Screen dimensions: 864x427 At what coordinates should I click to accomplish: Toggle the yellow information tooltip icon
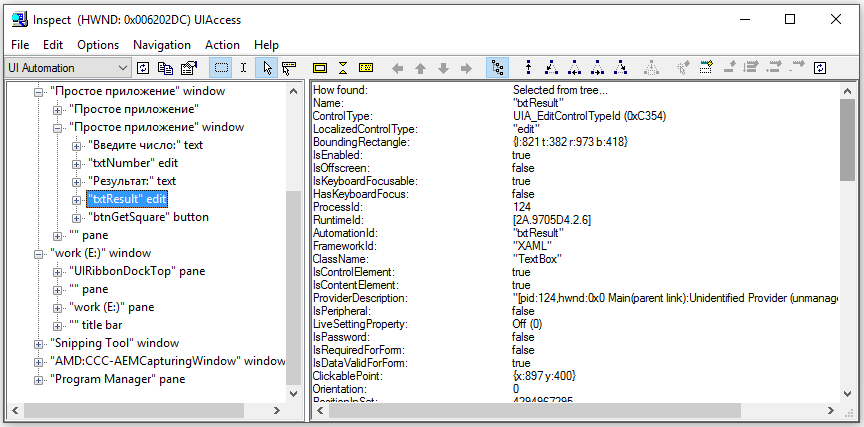click(x=366, y=68)
